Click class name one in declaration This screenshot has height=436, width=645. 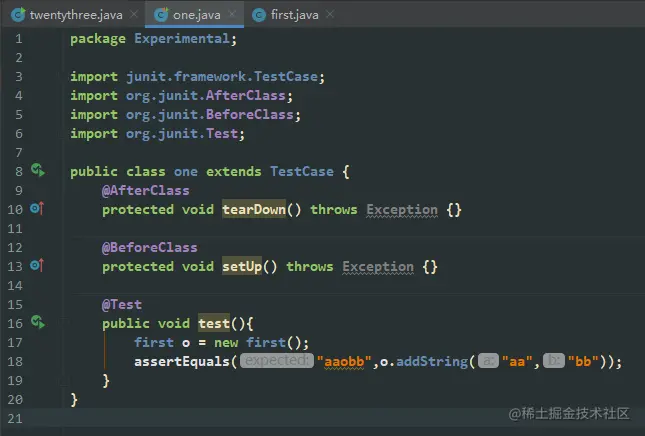[186, 171]
